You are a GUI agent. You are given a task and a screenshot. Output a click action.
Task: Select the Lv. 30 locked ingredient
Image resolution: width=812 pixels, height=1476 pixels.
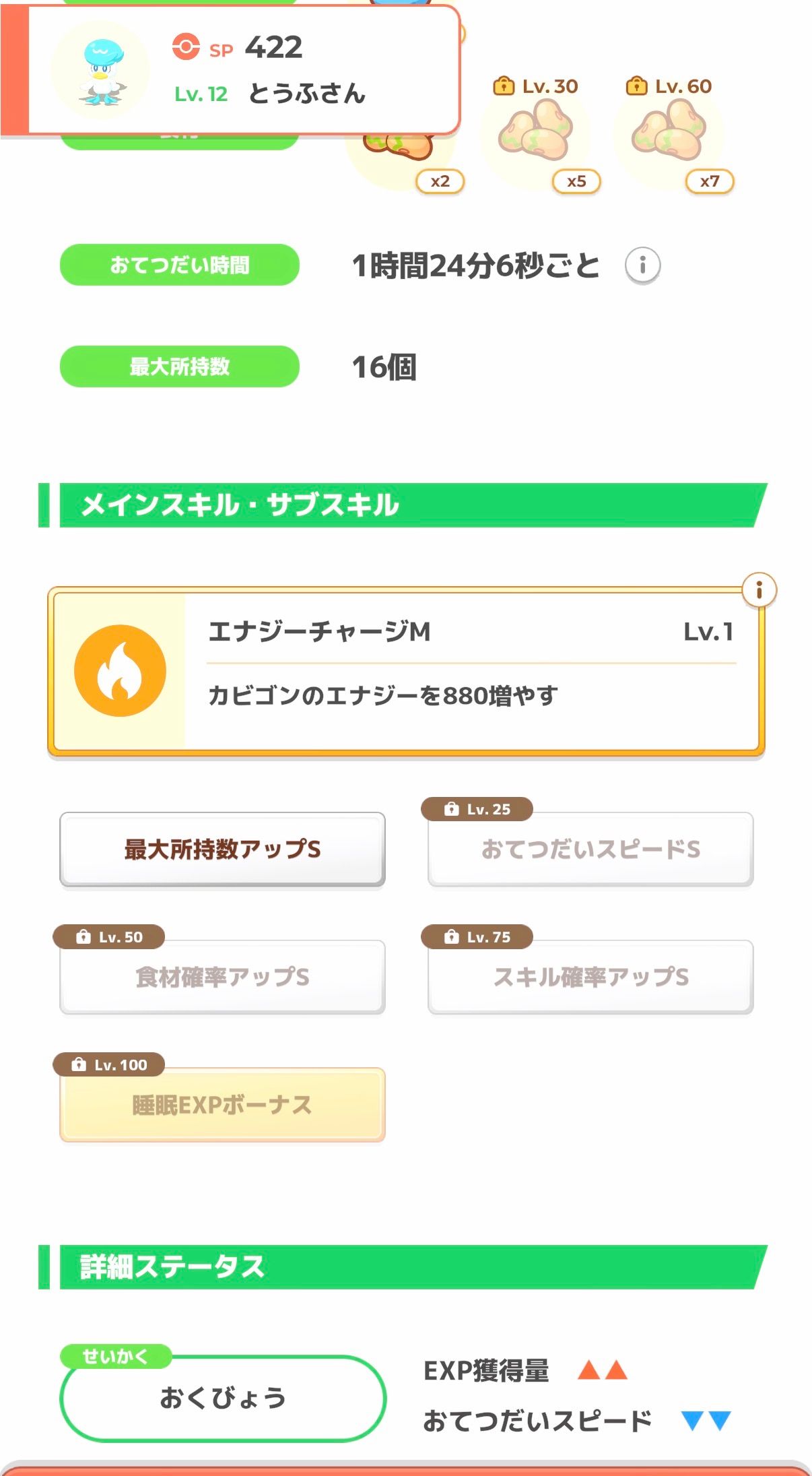[x=536, y=132]
